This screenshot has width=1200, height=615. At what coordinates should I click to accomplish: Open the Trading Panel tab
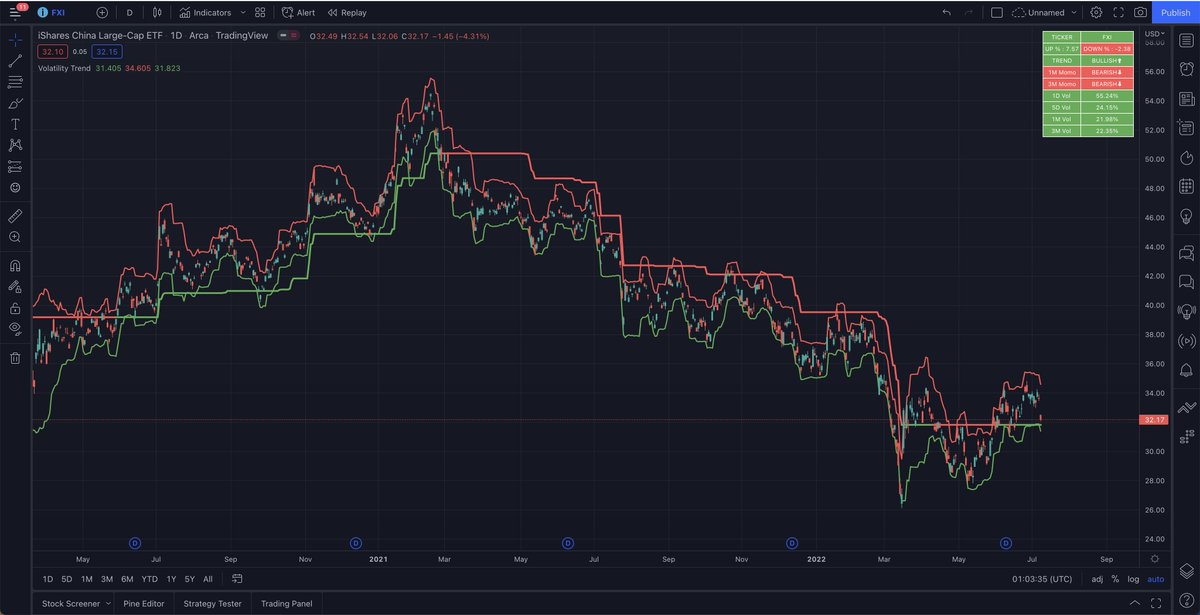287,604
